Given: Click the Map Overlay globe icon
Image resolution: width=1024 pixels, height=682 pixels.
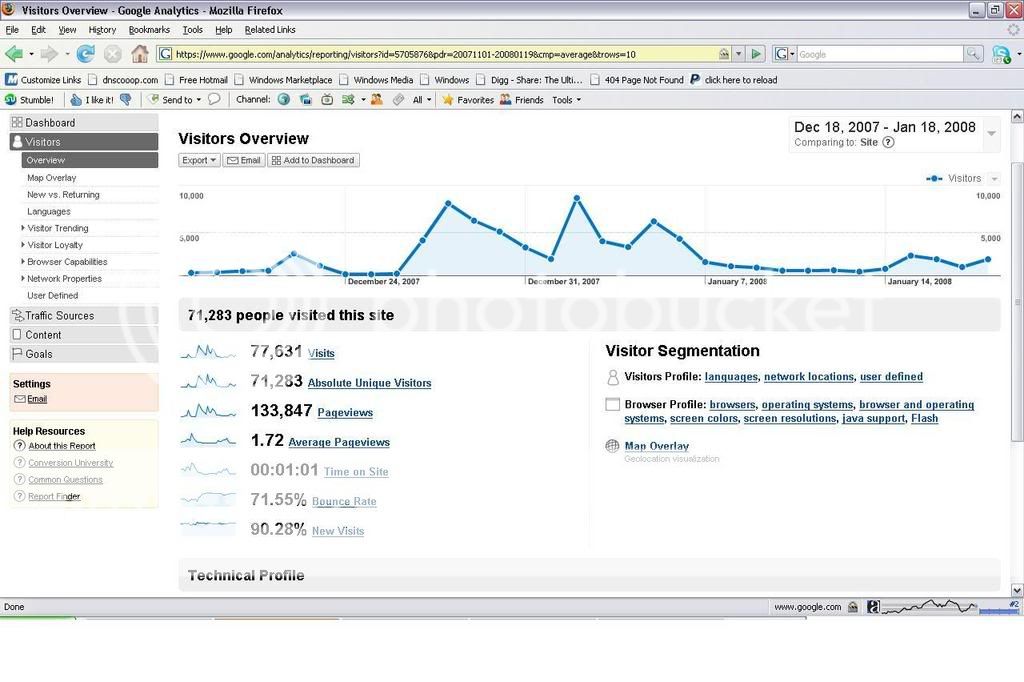Looking at the screenshot, I should tap(612, 446).
